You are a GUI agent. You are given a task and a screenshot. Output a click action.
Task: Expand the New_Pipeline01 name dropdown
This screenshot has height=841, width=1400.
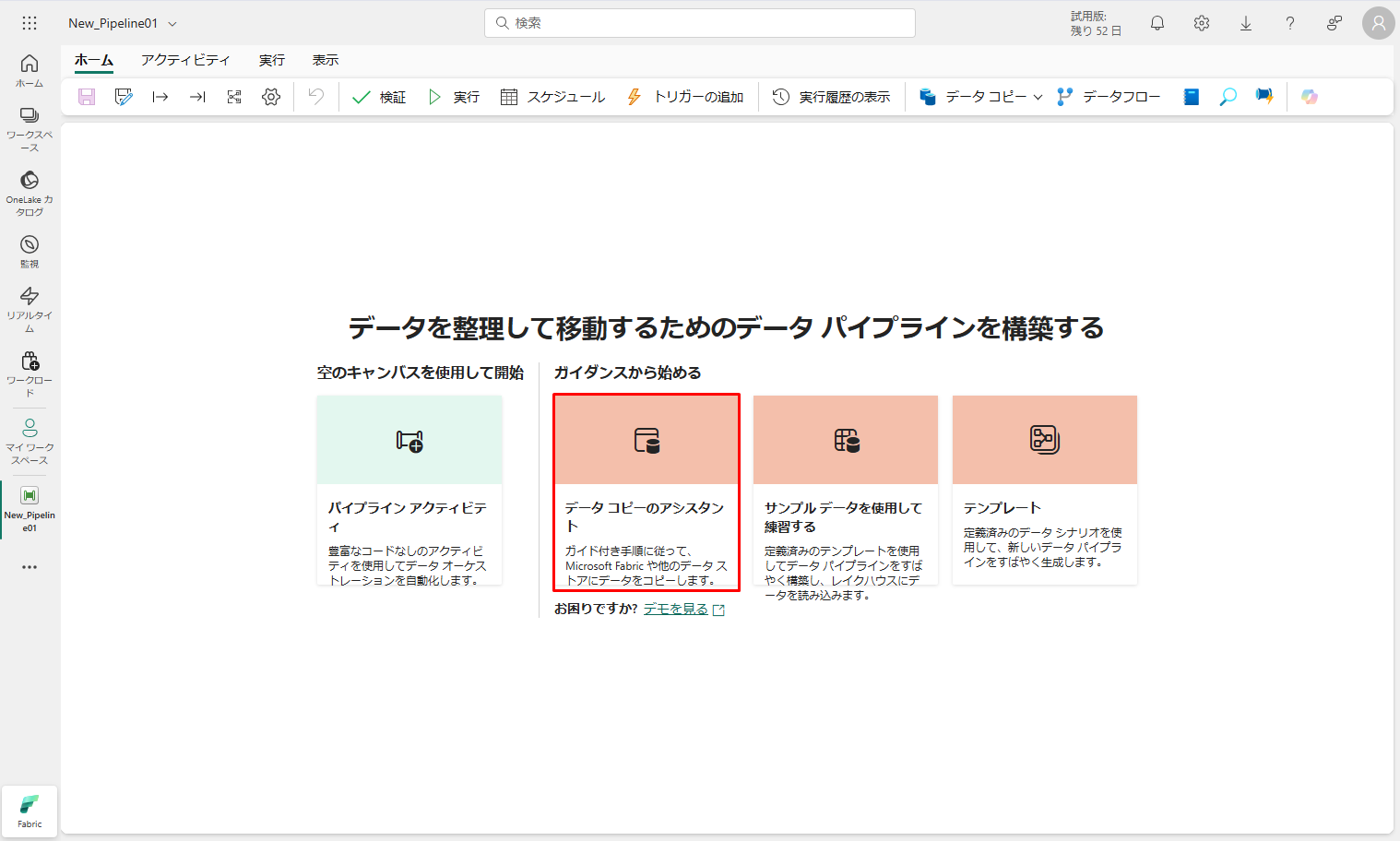[x=172, y=24]
